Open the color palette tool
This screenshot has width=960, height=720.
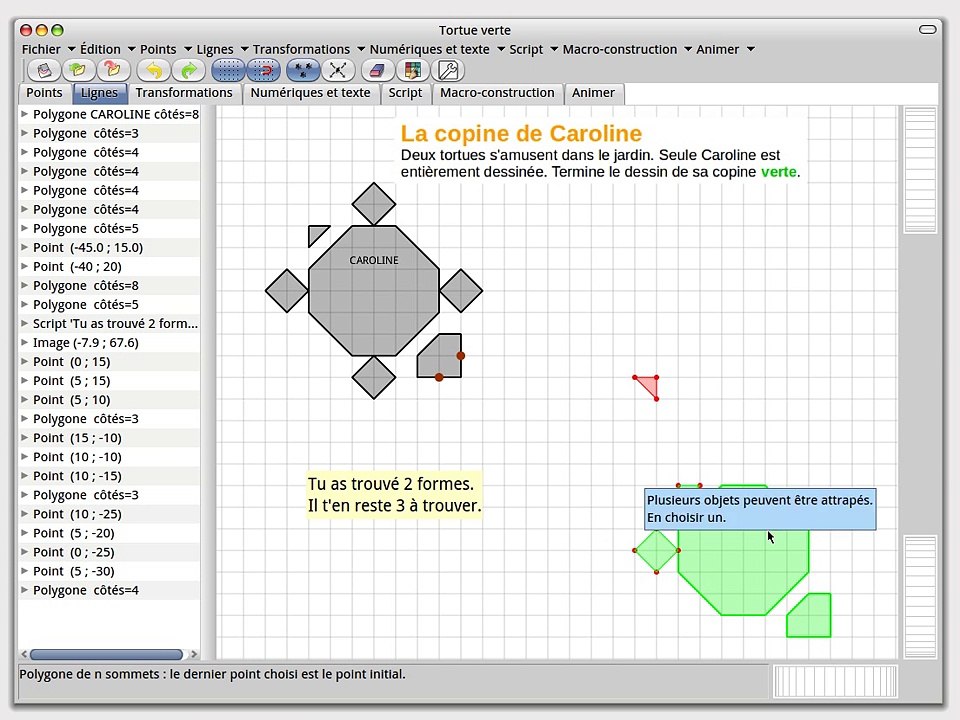(413, 70)
